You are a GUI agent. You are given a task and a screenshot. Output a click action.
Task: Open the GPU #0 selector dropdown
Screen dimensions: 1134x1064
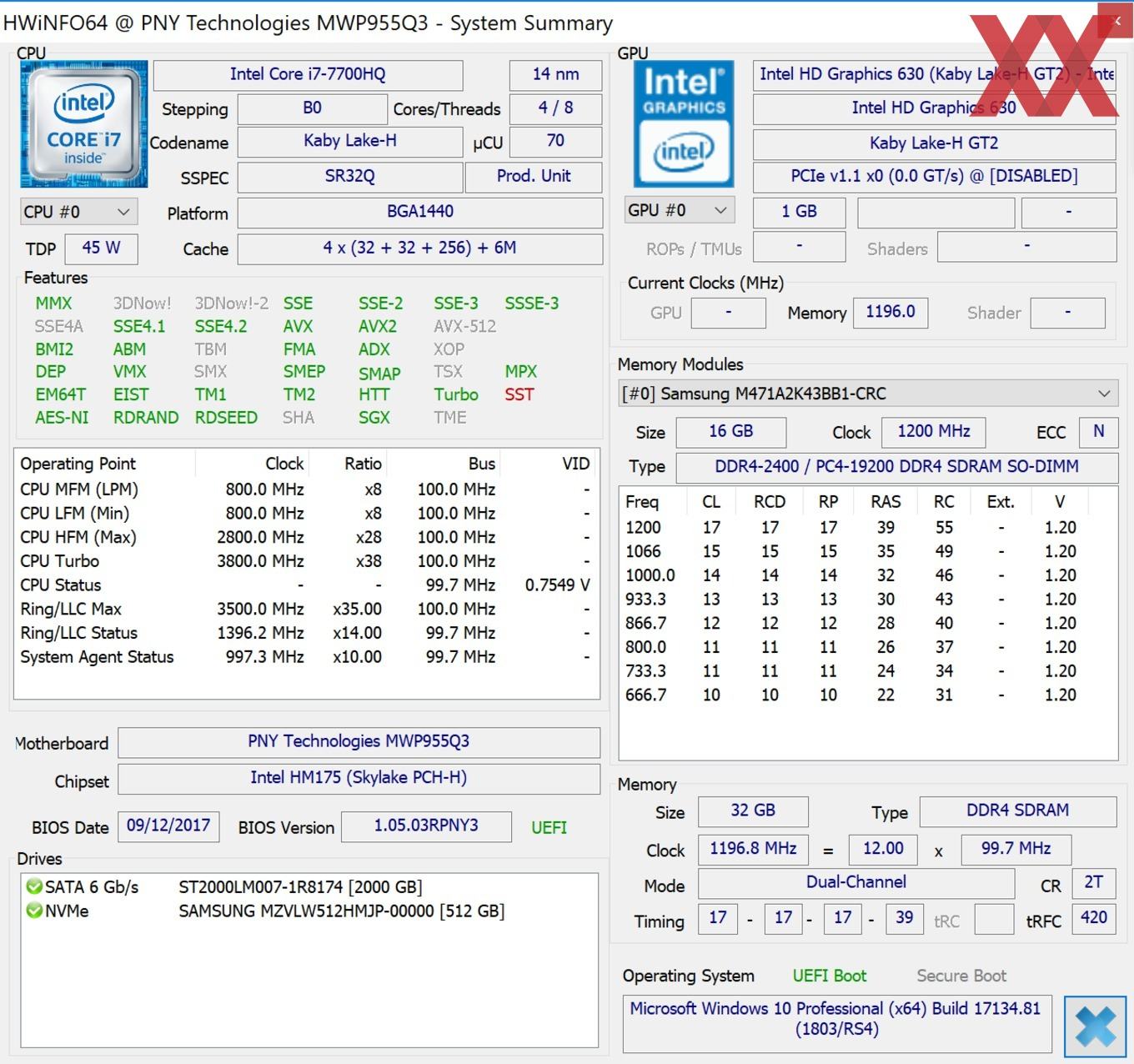pyautogui.click(x=679, y=210)
